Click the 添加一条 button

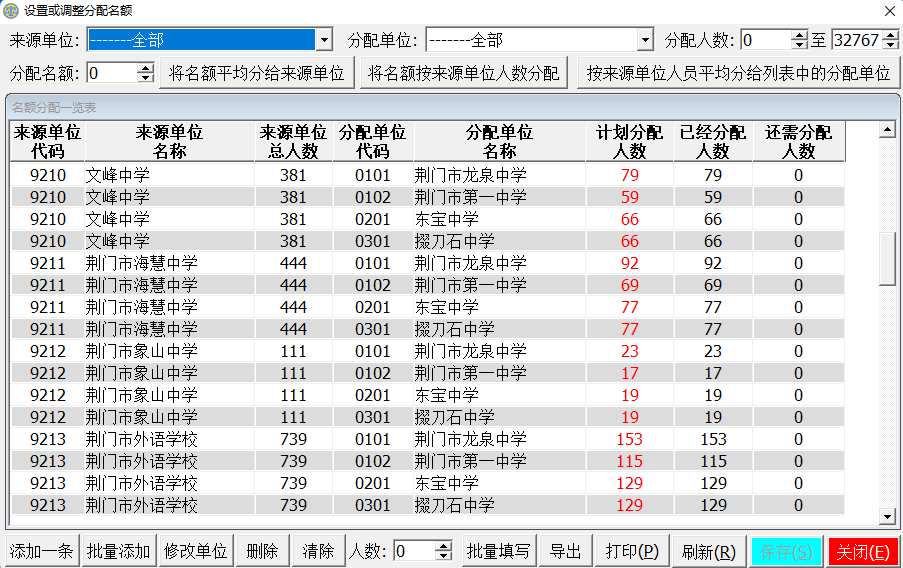tap(41, 551)
